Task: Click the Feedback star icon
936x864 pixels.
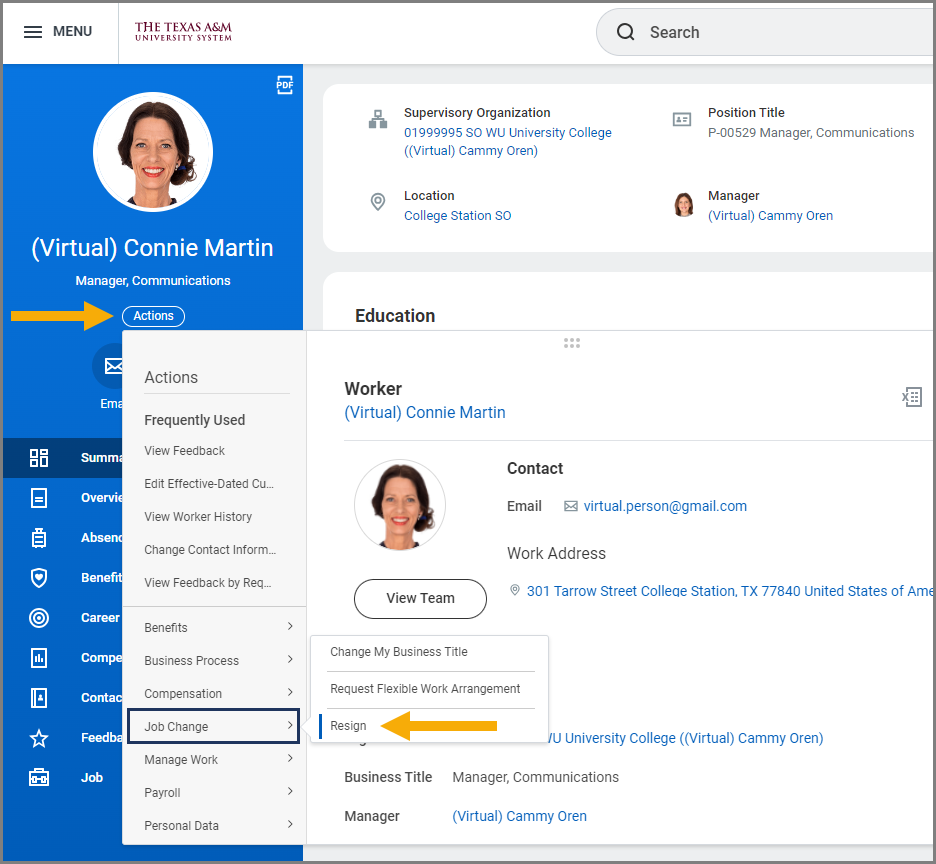Action: point(39,738)
